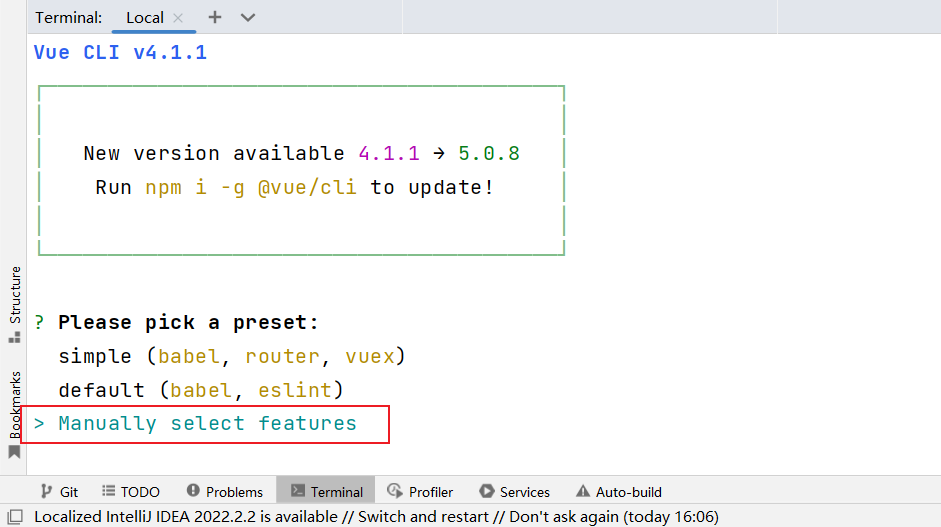The height and width of the screenshot is (527, 941).
Task: Close the Local terminal tab
Action: tap(178, 18)
